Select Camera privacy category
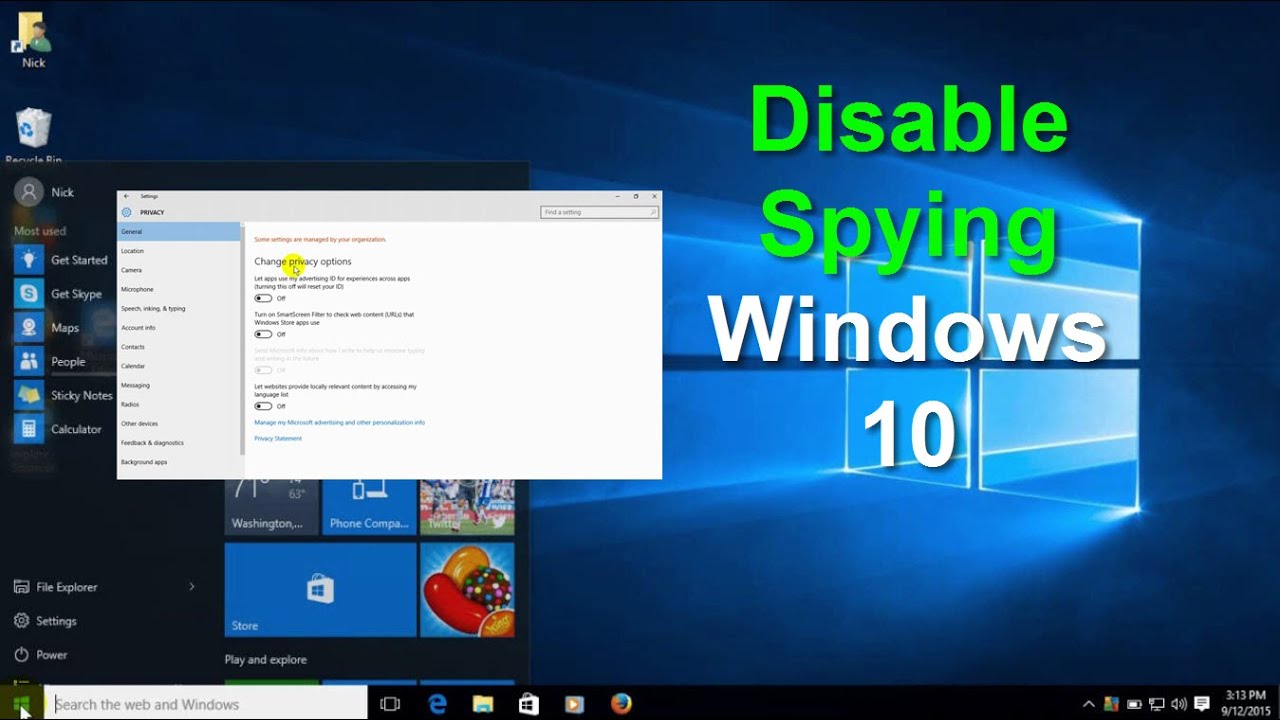Image resolution: width=1280 pixels, height=720 pixels. (x=178, y=270)
